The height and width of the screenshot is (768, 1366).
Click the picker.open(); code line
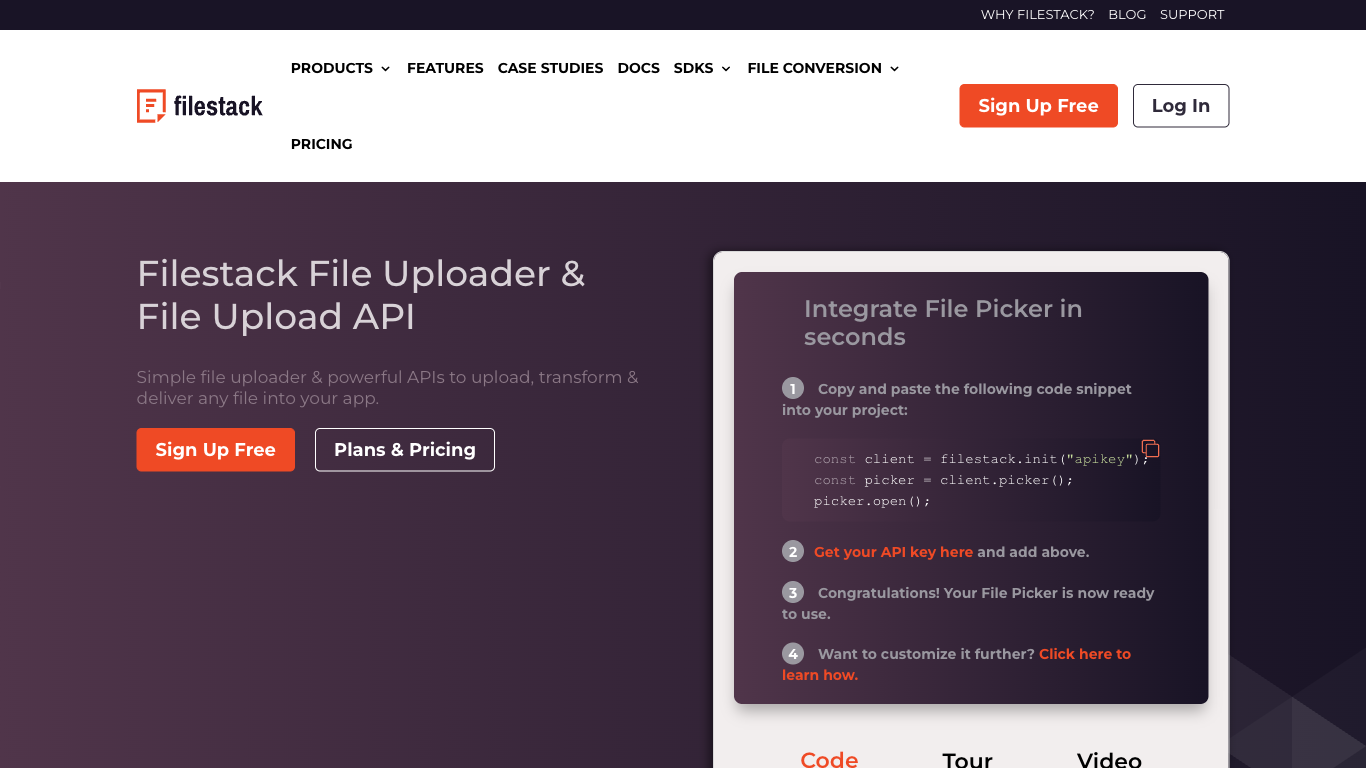[x=872, y=501]
